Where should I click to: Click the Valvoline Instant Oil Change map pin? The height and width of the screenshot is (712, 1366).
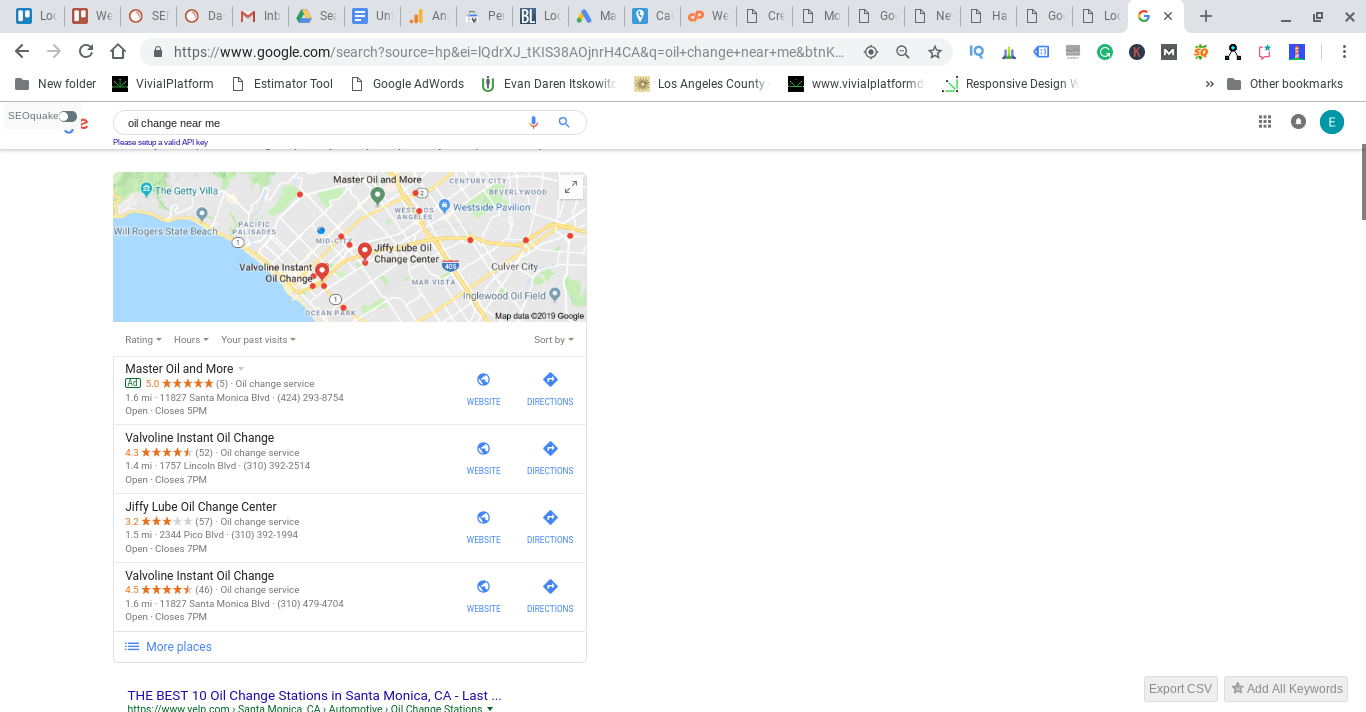322,272
